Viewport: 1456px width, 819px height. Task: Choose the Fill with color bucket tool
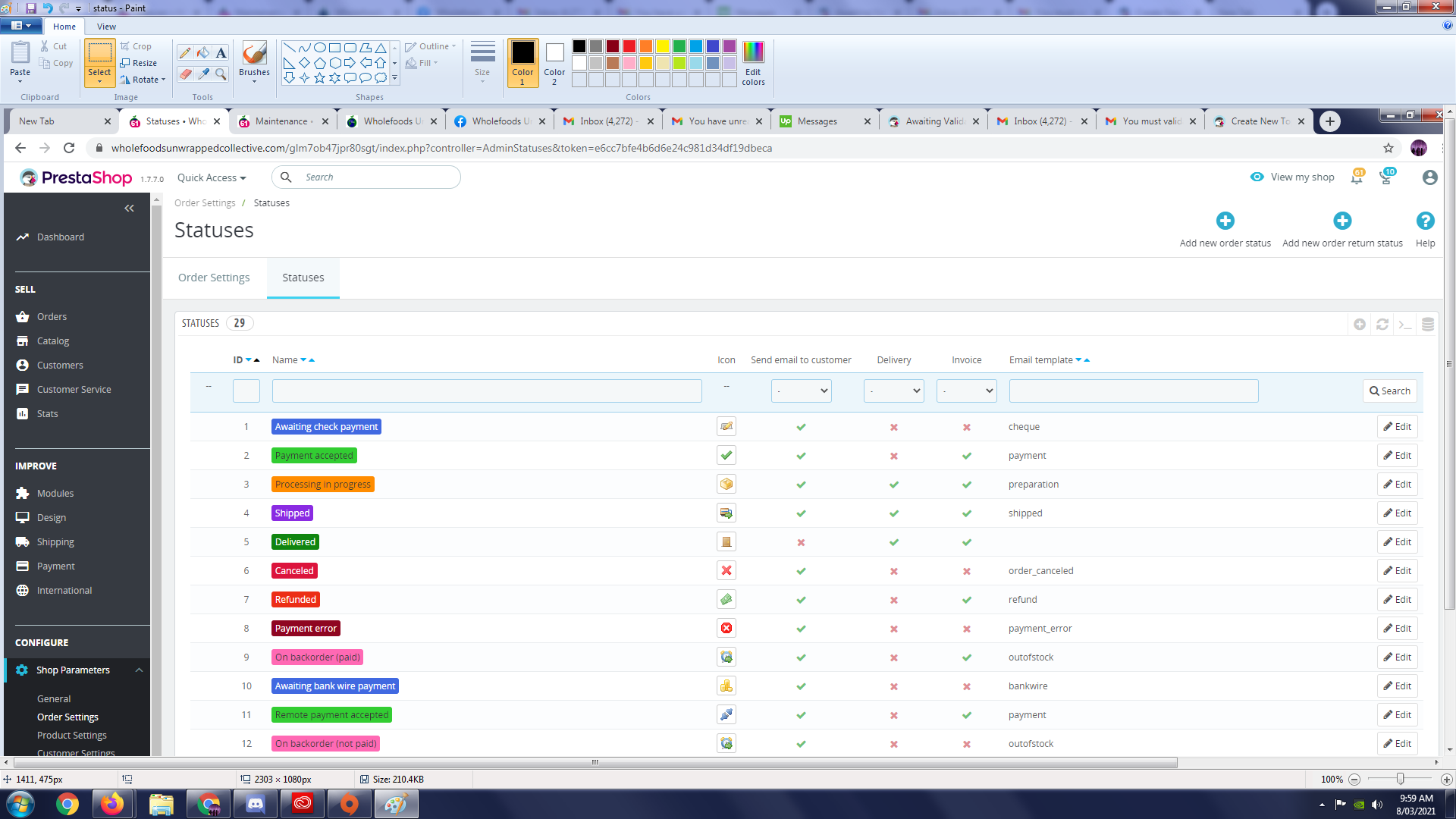coord(203,52)
